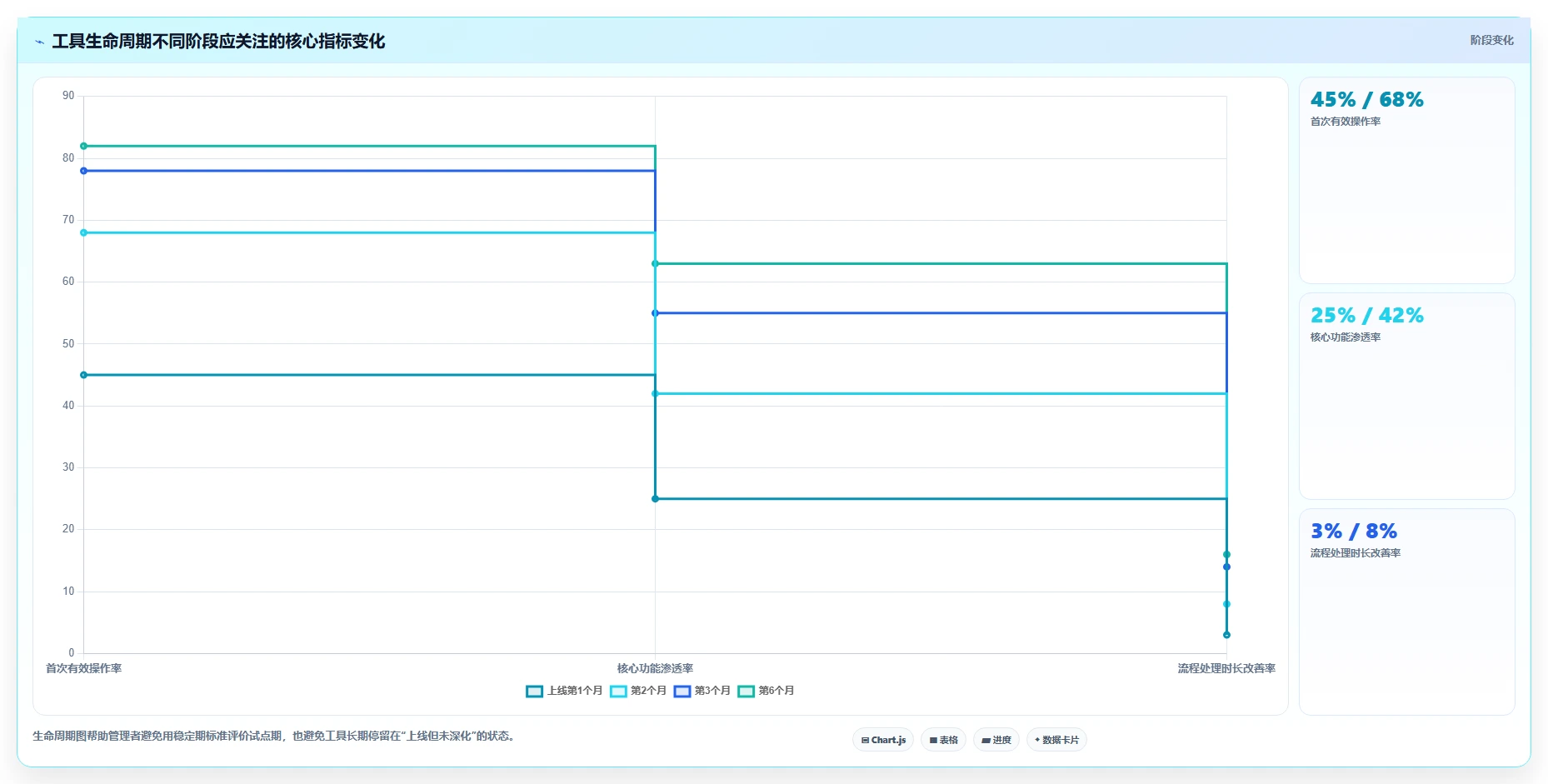The height and width of the screenshot is (784, 1548).
Task: Click the 45% / 68% stat value
Action: pyautogui.click(x=1366, y=100)
